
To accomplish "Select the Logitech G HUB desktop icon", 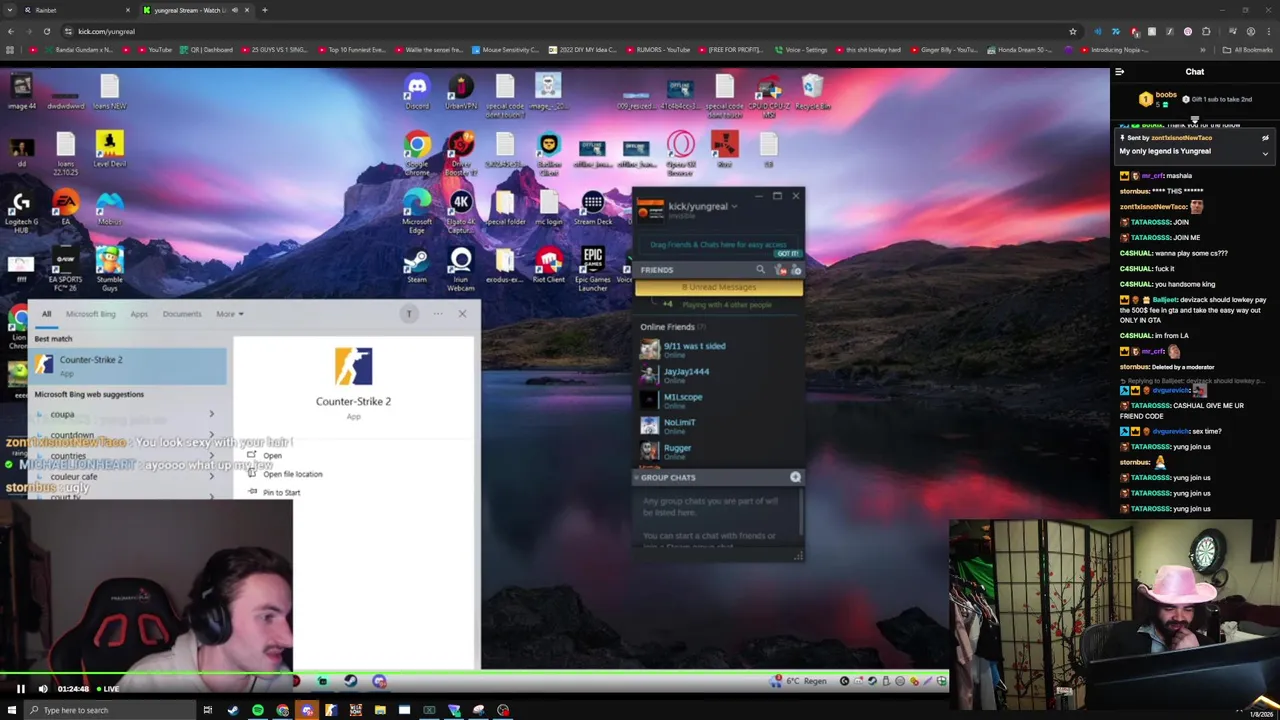I will (x=21, y=212).
